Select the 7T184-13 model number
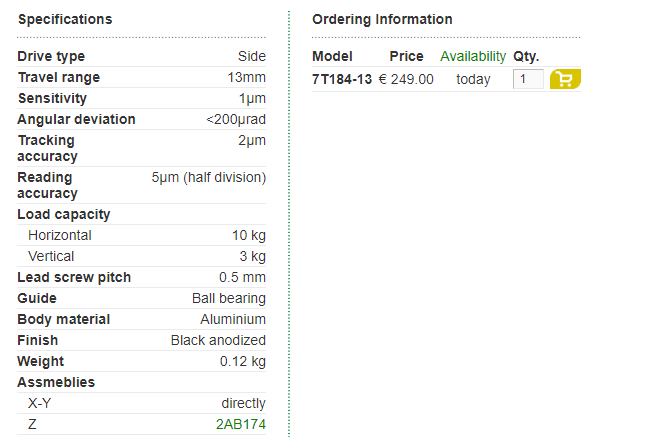 (x=342, y=79)
